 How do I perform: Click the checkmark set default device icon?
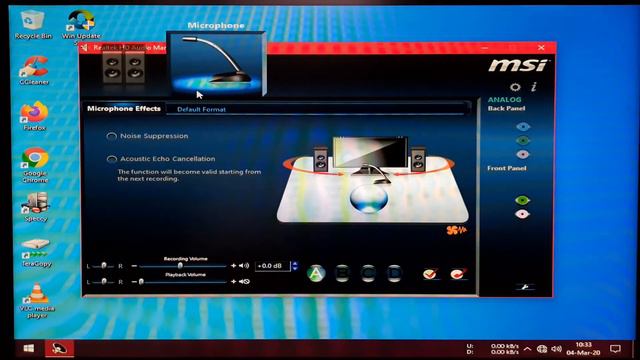coord(430,274)
